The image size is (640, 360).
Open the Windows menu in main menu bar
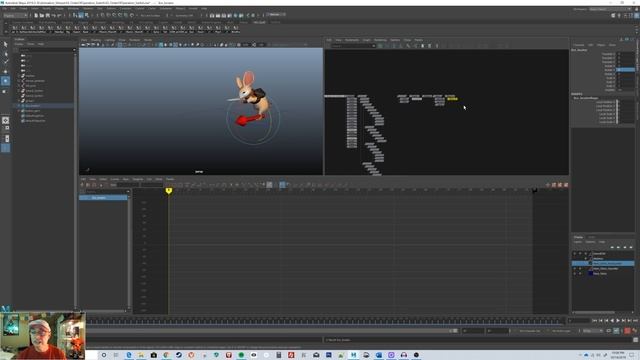point(73,8)
